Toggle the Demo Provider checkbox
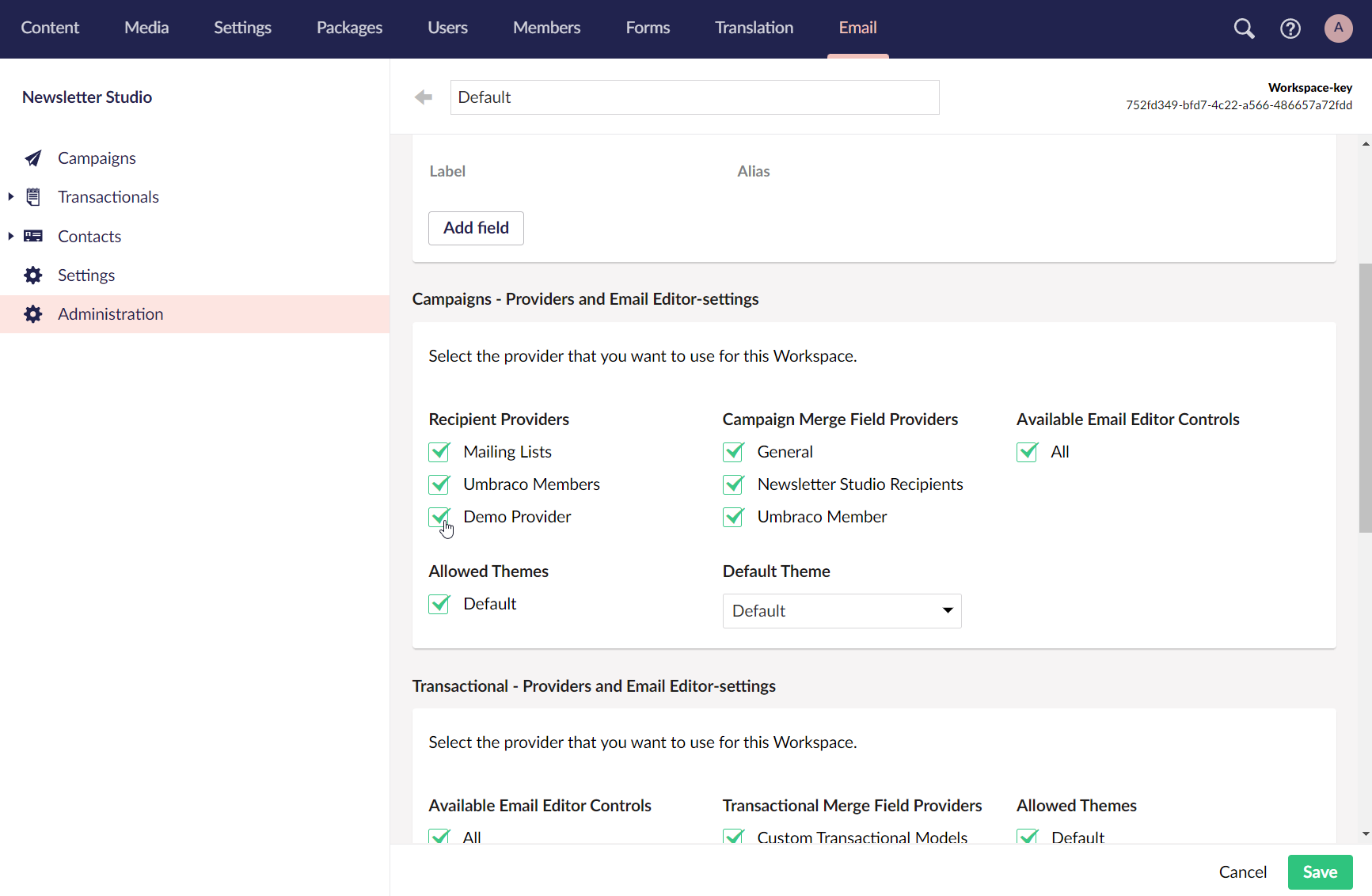Screen dimensions: 1372x896 tap(439, 517)
